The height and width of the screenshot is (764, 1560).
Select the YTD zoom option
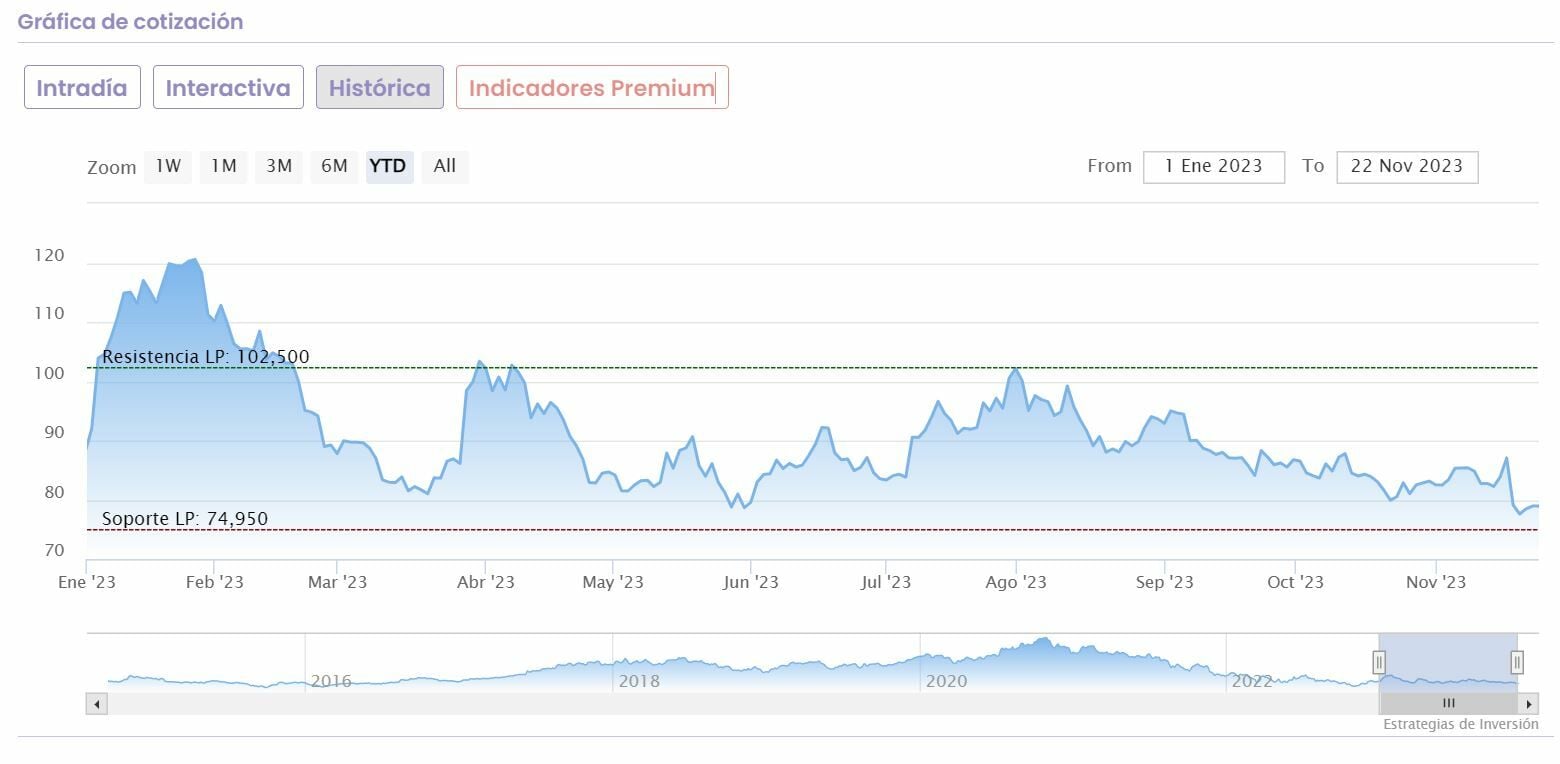(x=388, y=166)
